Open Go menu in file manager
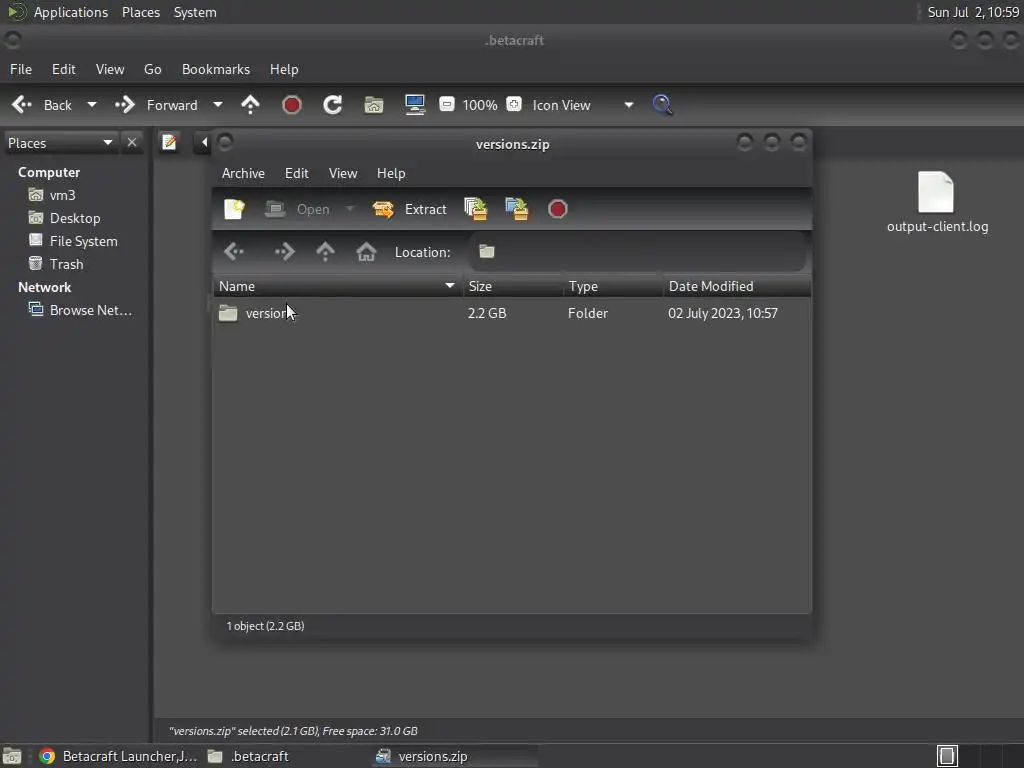Viewport: 1024px width, 768px height. [152, 69]
